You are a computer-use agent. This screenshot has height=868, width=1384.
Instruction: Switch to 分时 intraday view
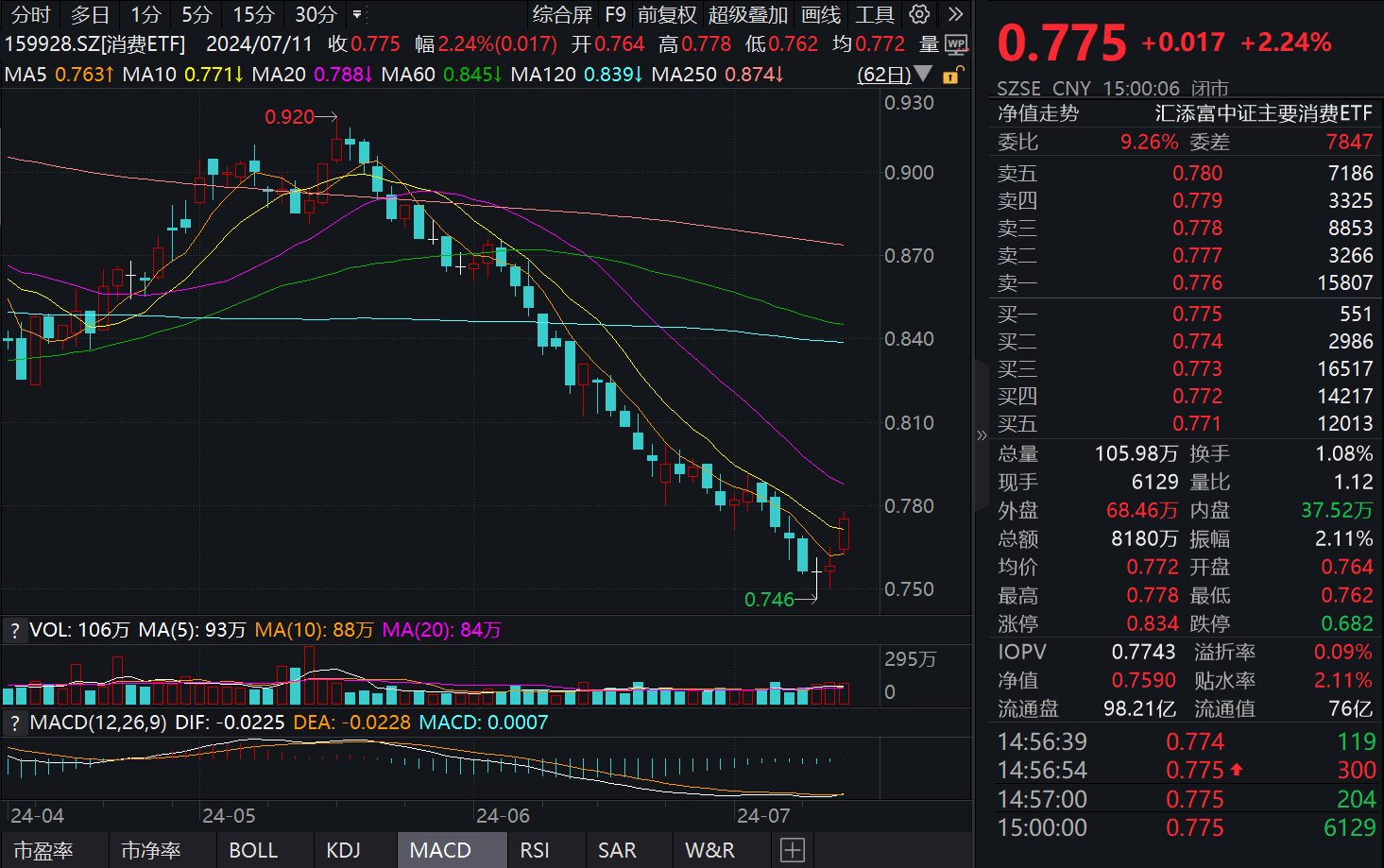(x=31, y=14)
